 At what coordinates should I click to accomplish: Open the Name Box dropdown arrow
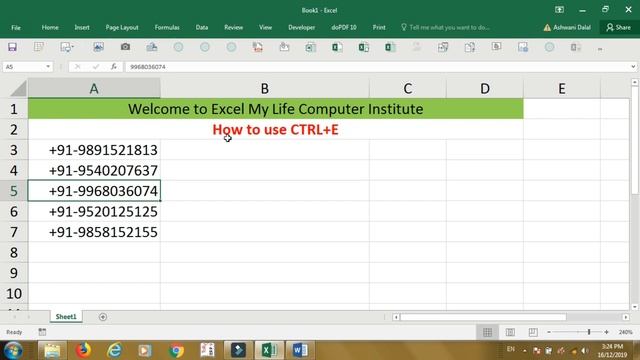click(48, 67)
